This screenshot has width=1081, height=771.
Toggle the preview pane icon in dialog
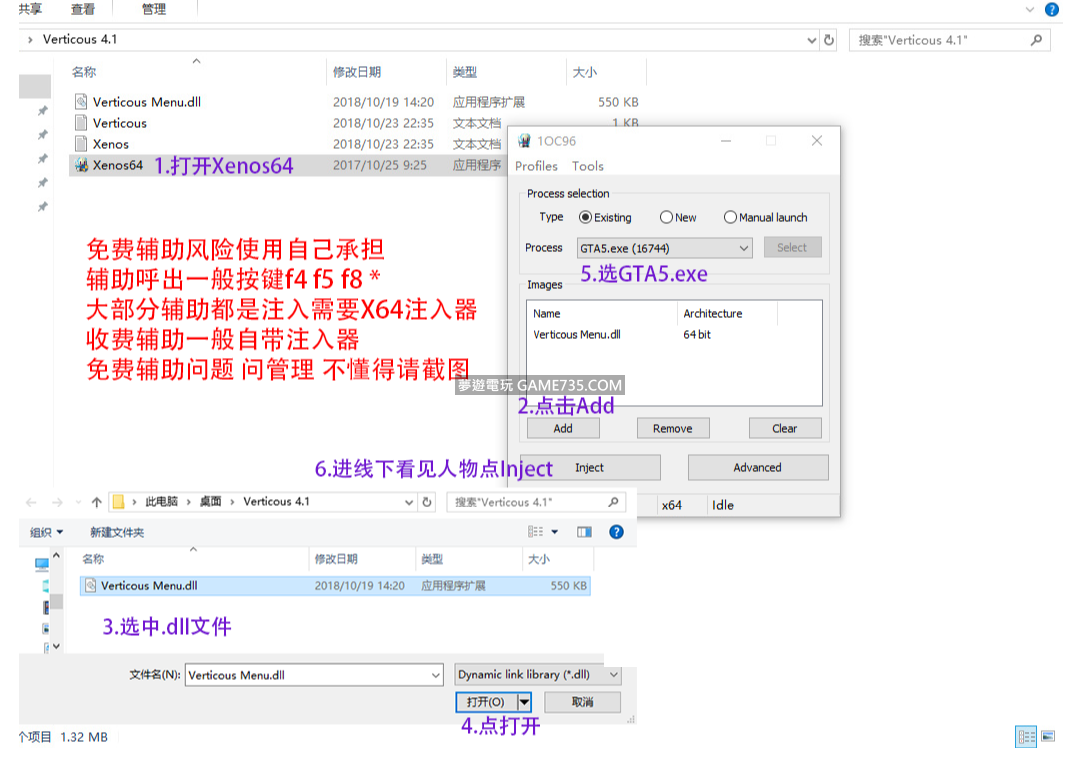[585, 532]
